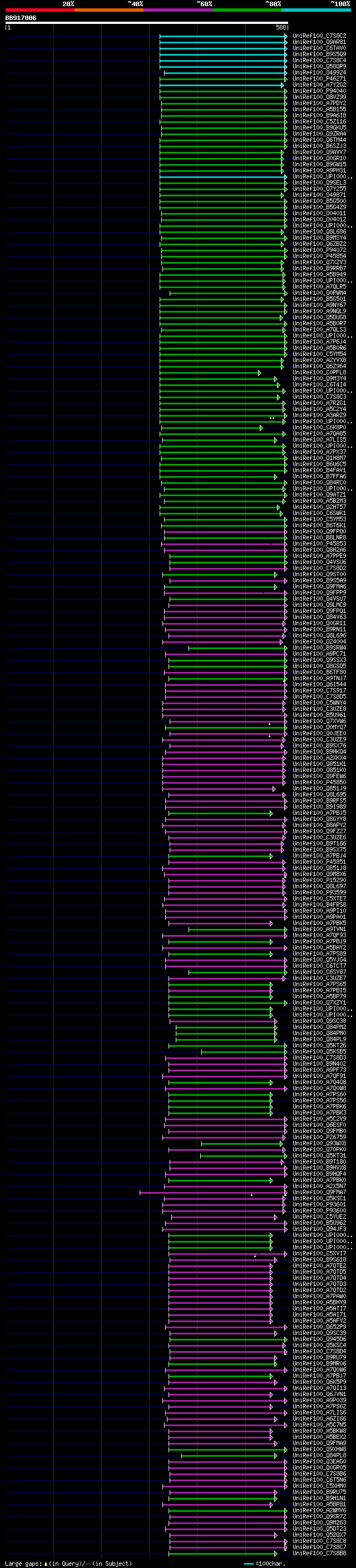Pick hit label UniRef100_B9T166
This screenshot has width=356, height=1568.
[319, 844]
